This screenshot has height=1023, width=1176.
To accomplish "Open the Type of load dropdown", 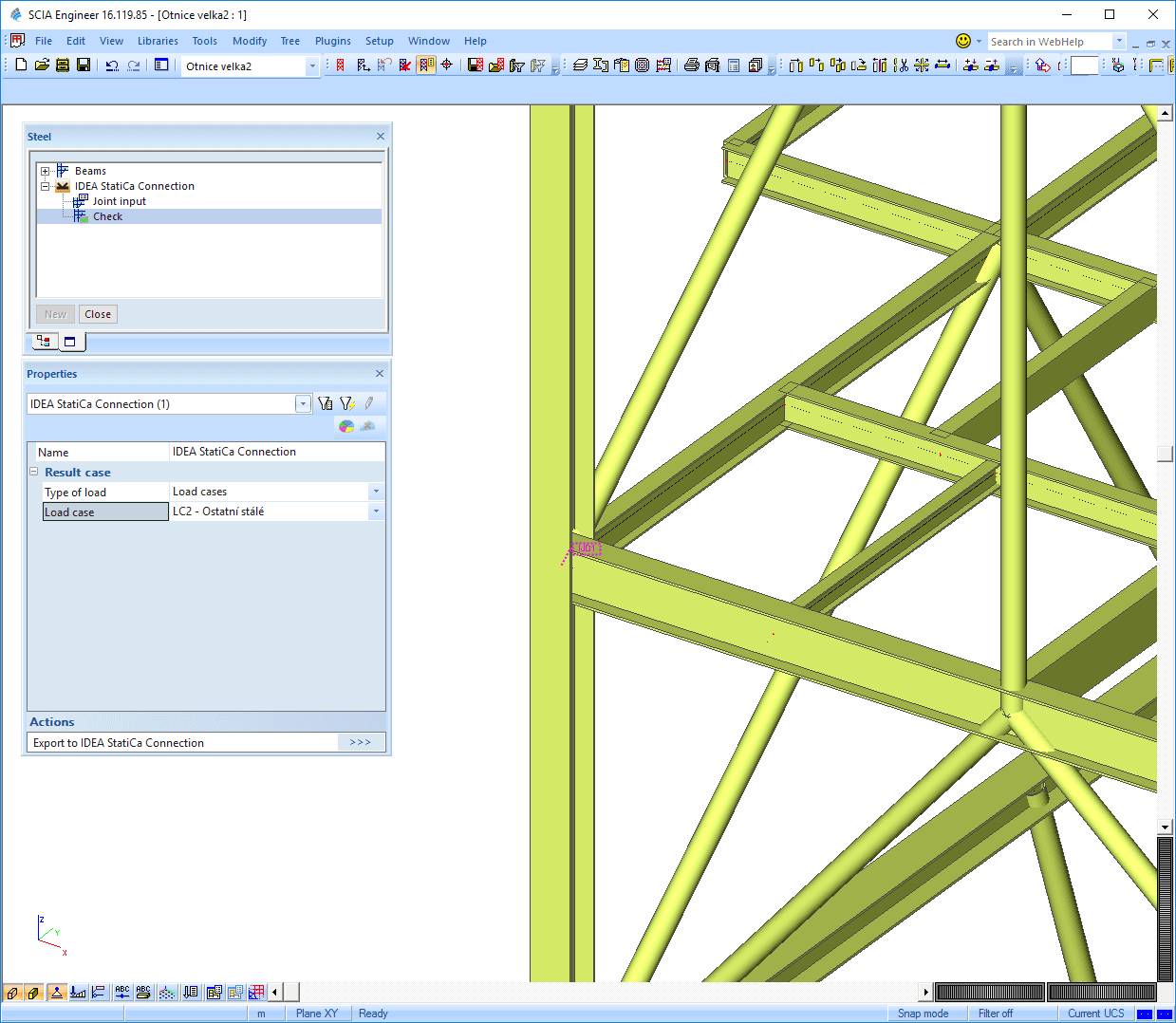I will click(376, 492).
